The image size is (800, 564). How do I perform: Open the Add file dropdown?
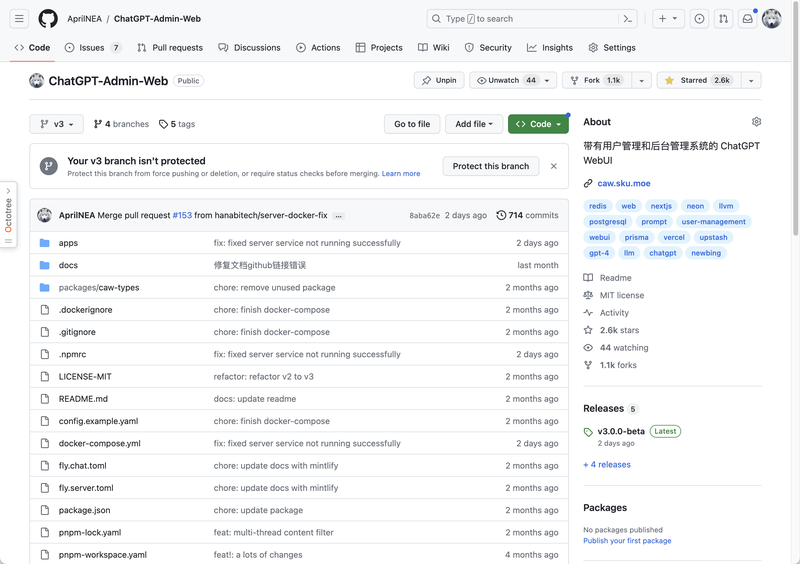point(474,124)
